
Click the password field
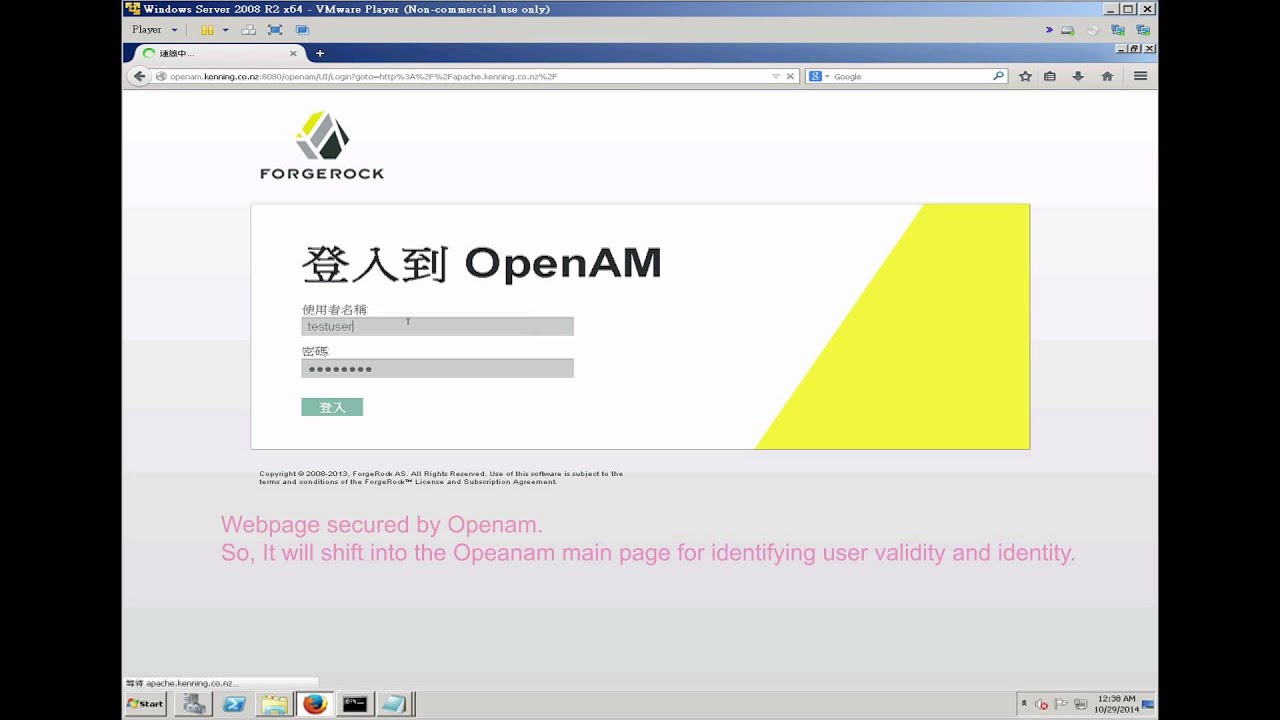[437, 368]
